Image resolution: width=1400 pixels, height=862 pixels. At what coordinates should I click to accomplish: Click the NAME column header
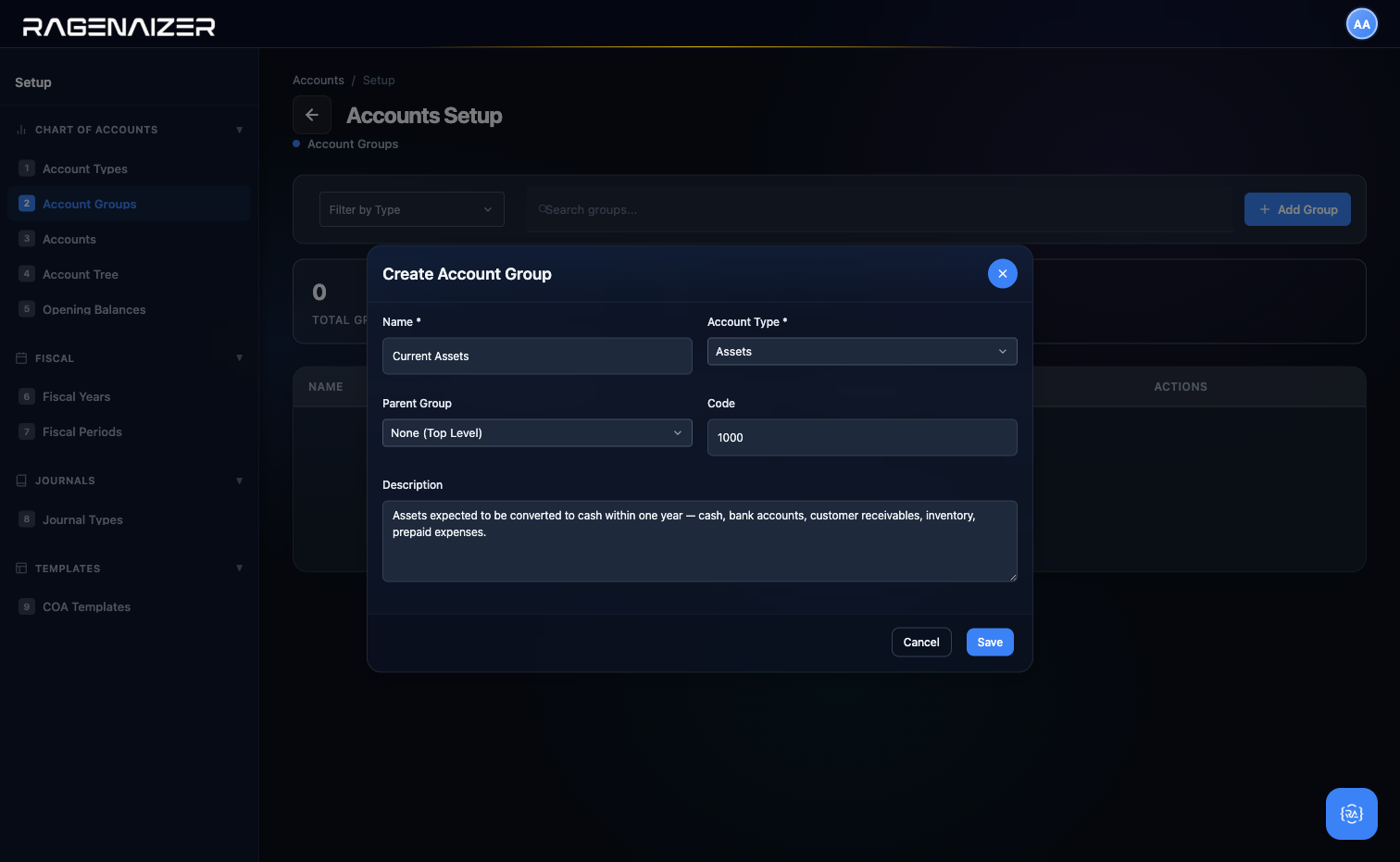click(326, 387)
